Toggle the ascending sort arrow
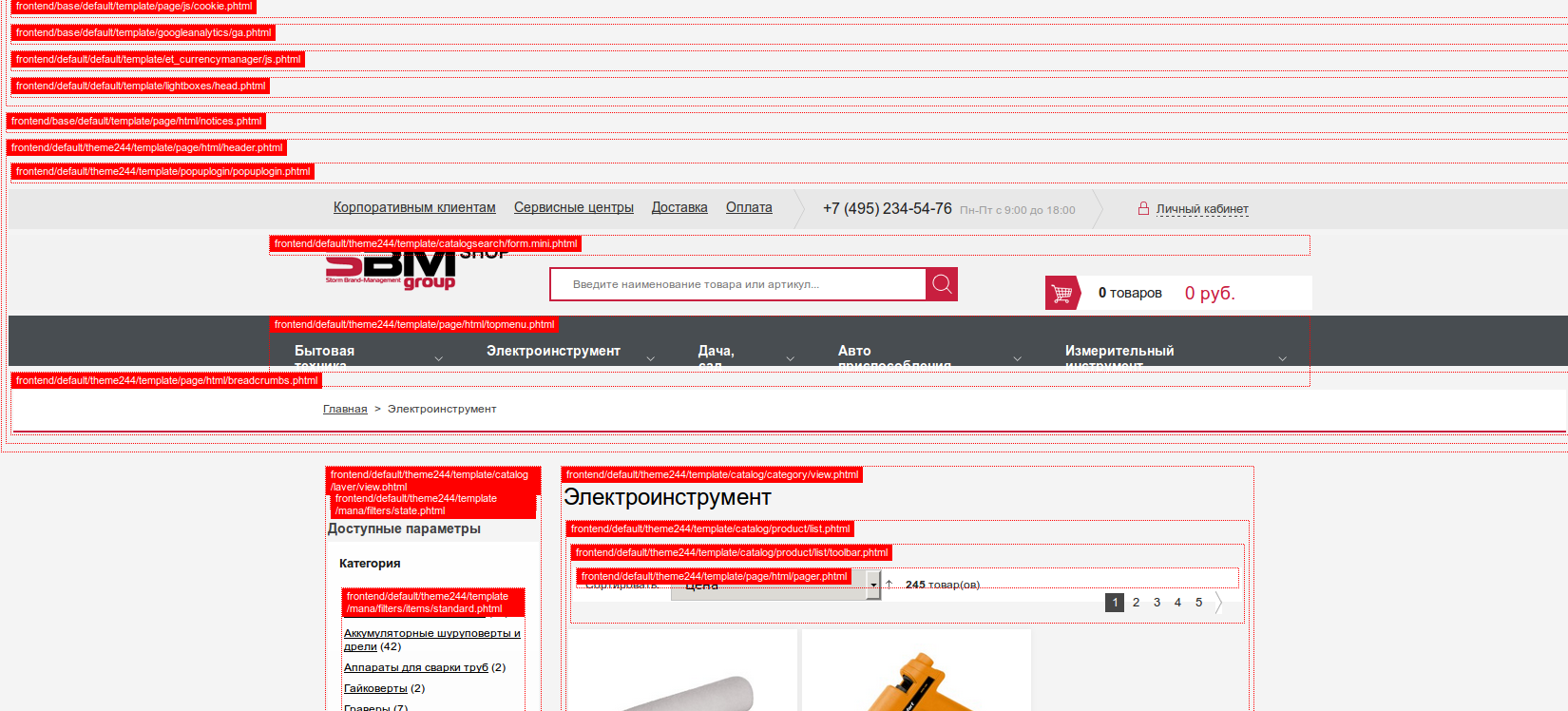 pos(889,584)
